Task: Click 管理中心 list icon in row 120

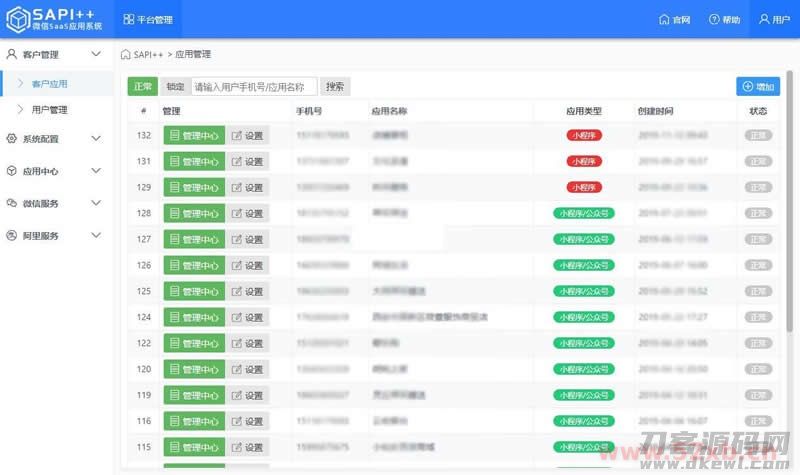Action: pos(174,369)
